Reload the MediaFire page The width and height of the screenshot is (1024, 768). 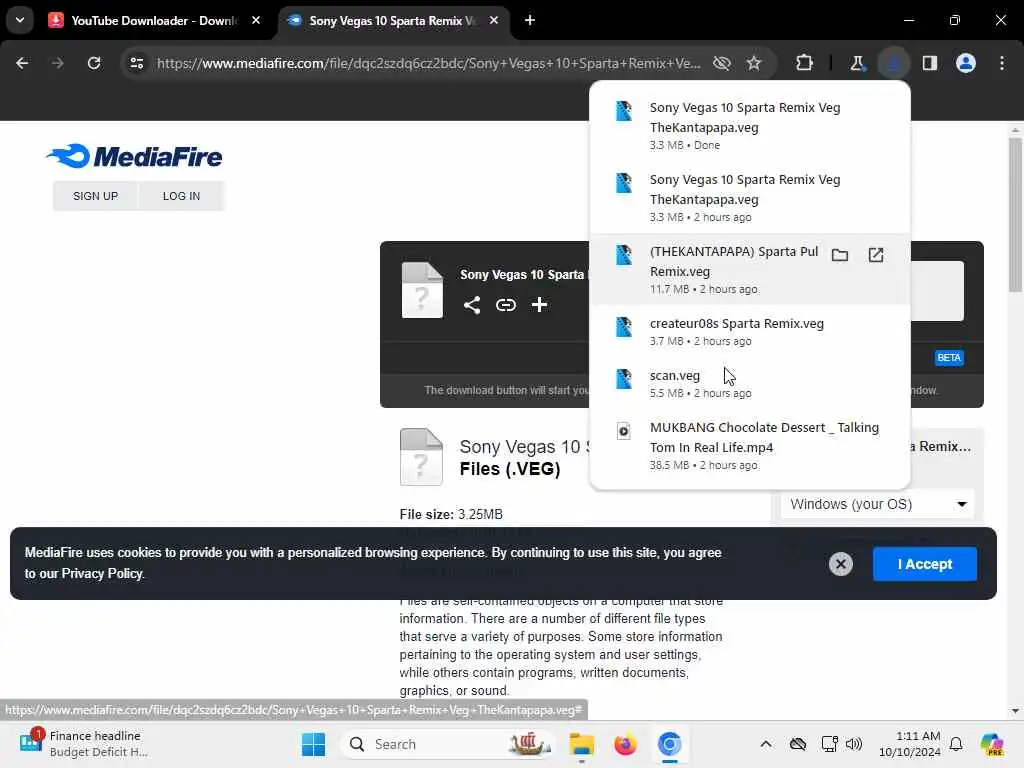[94, 63]
